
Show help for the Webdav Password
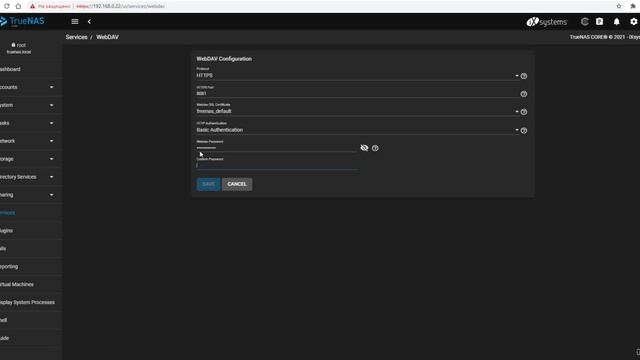[375, 148]
